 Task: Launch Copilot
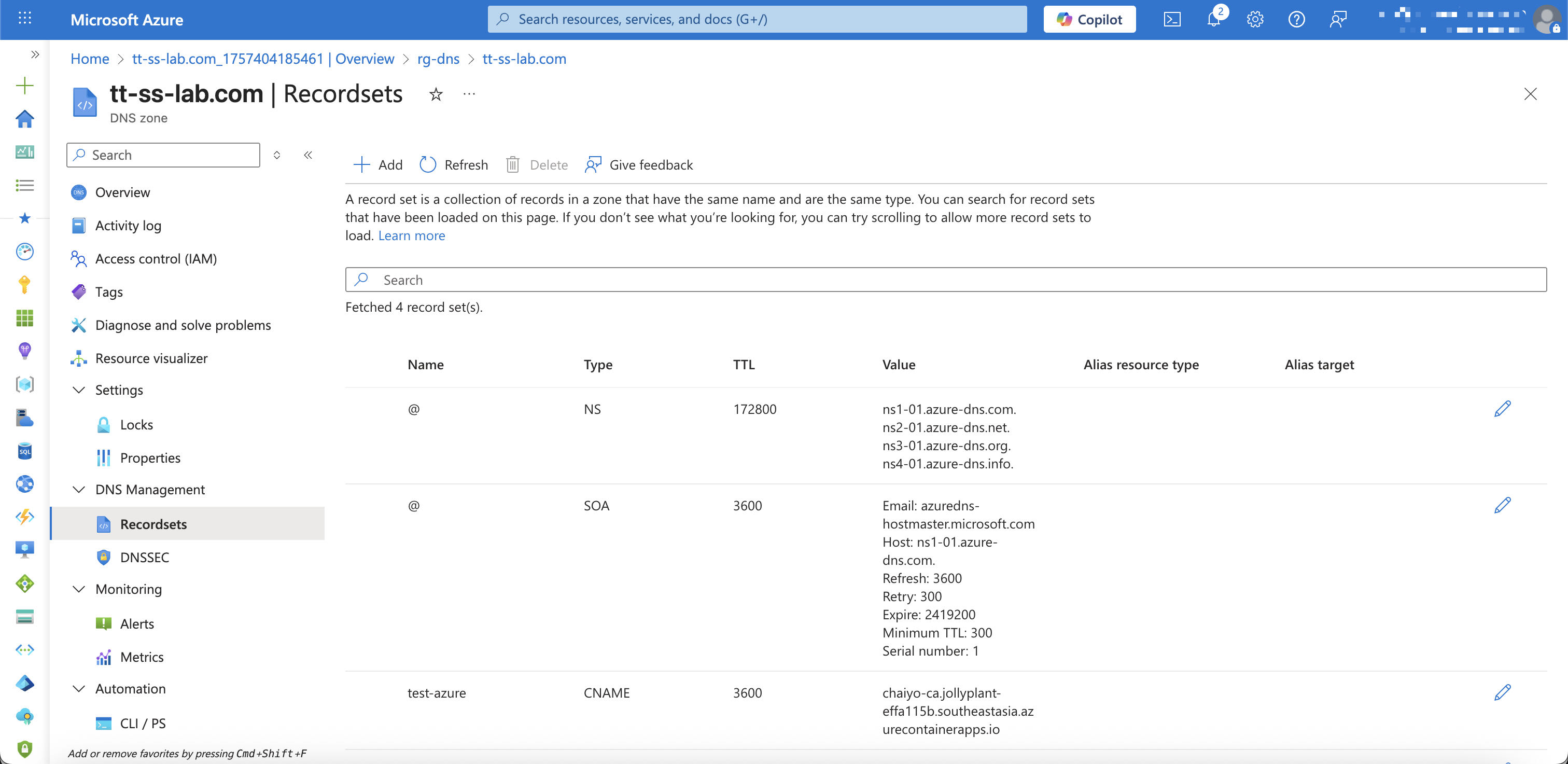pyautogui.click(x=1089, y=20)
